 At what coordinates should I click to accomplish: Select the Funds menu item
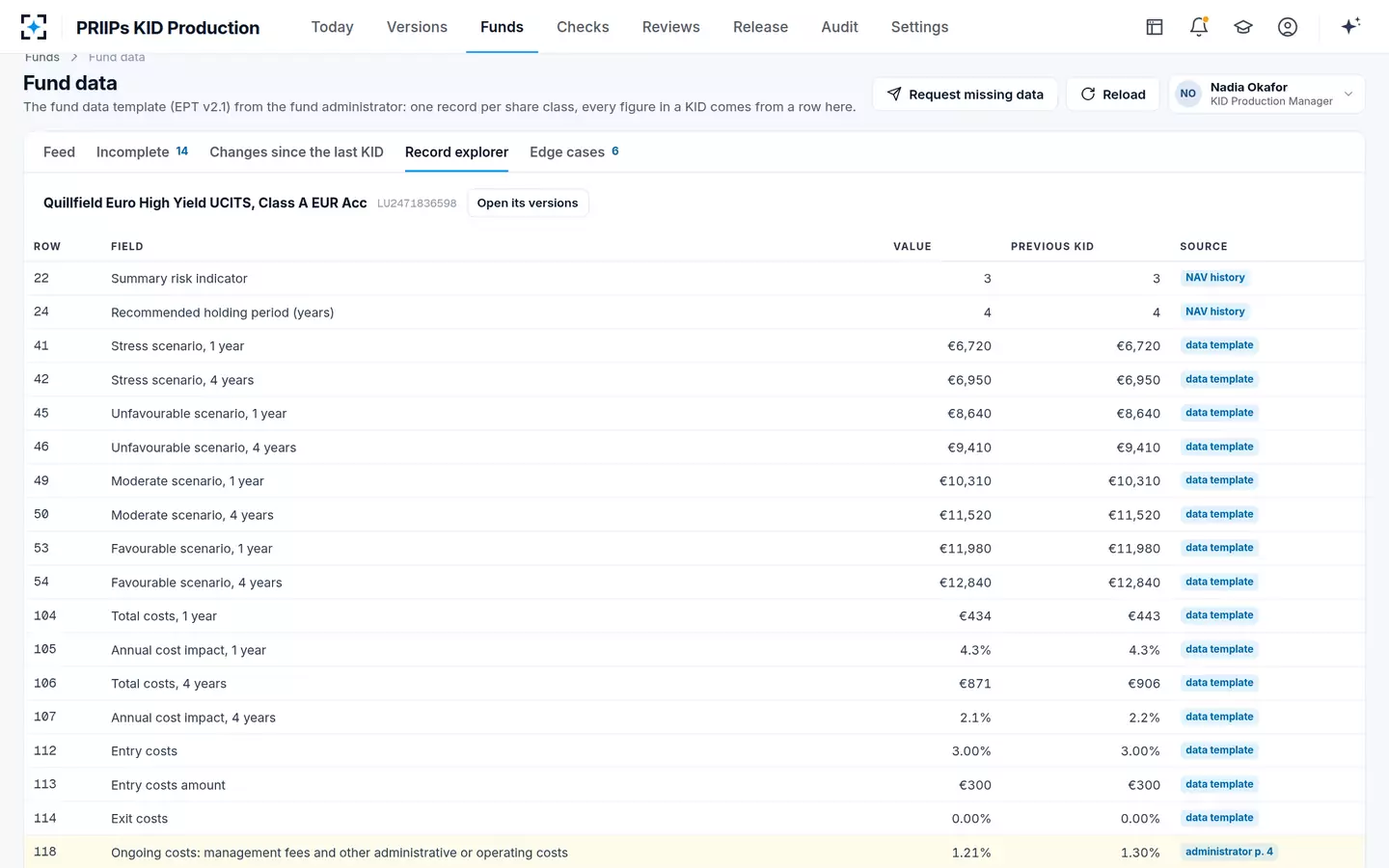point(502,27)
